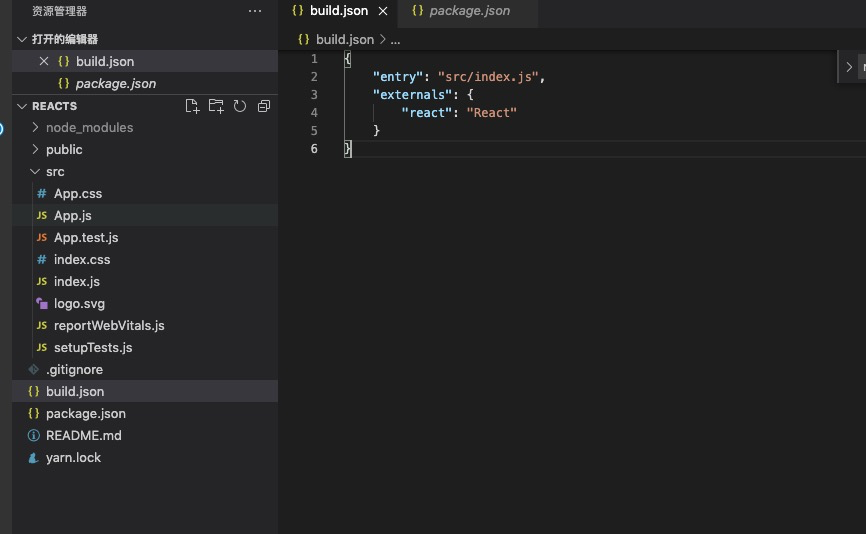Screen dimensions: 866x534
Task: Click the "externals" key in code
Action: pos(412,94)
